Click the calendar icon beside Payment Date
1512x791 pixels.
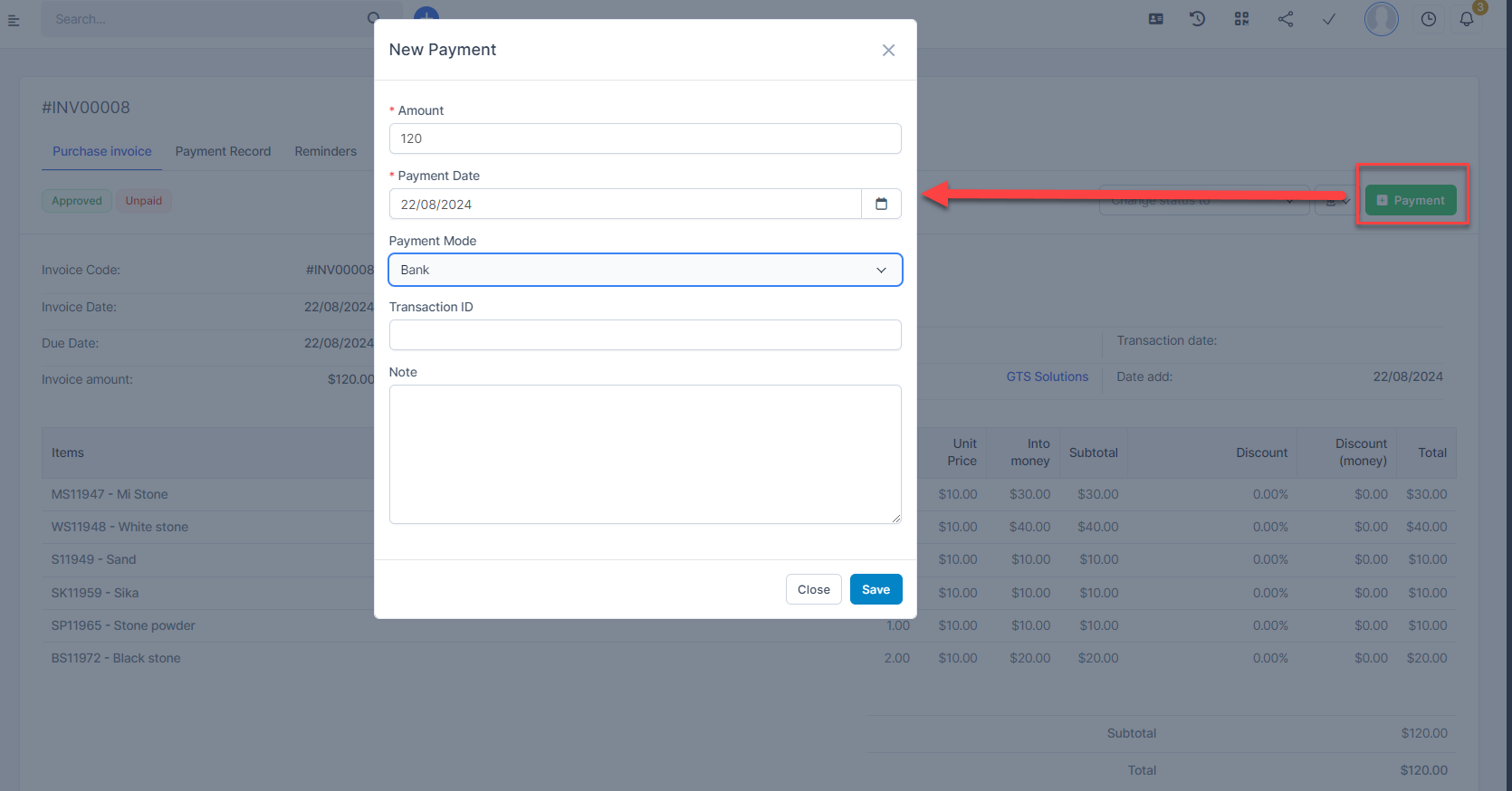881,205
